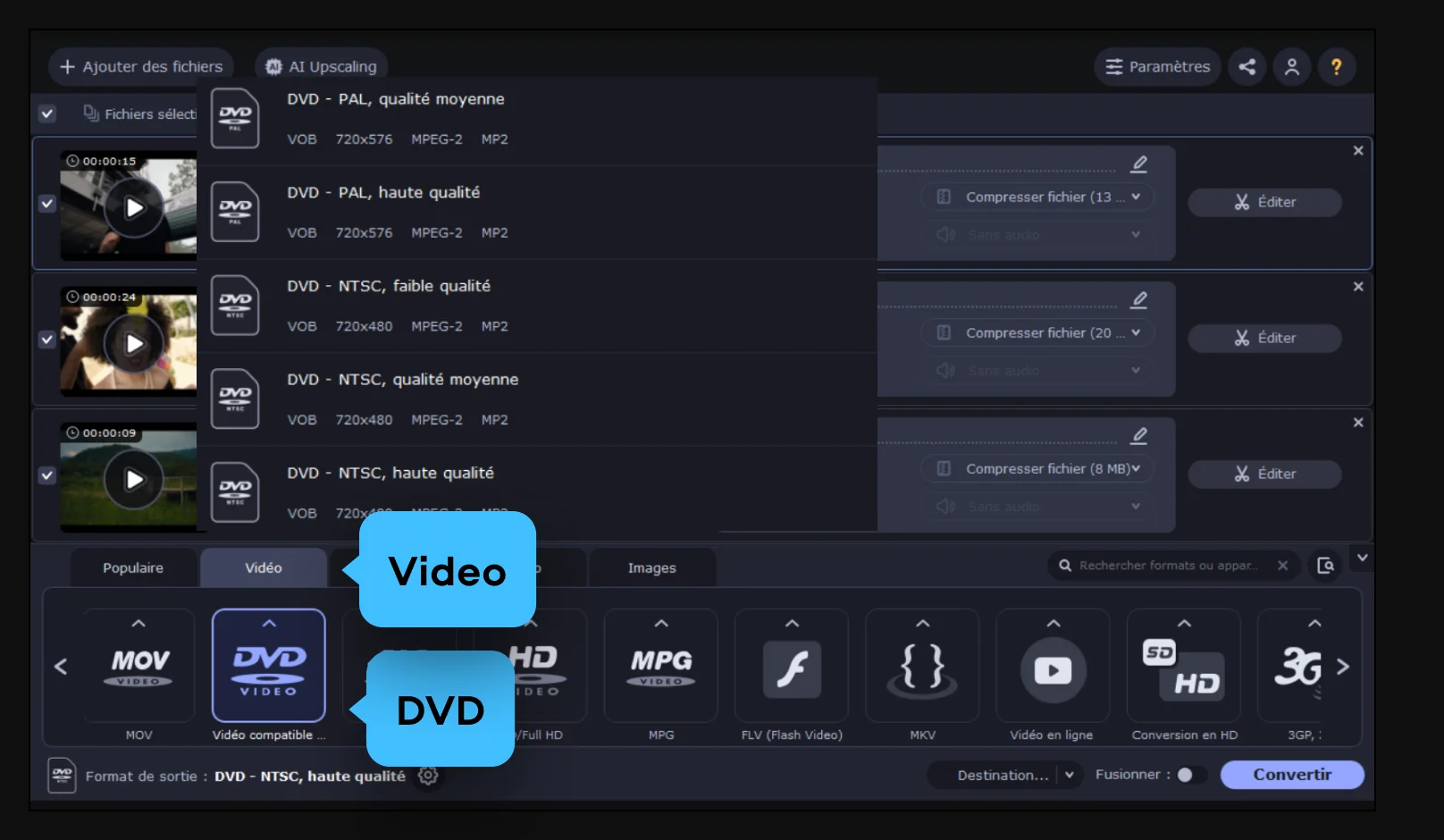
Task: Click the device detection icon
Action: [1326, 566]
